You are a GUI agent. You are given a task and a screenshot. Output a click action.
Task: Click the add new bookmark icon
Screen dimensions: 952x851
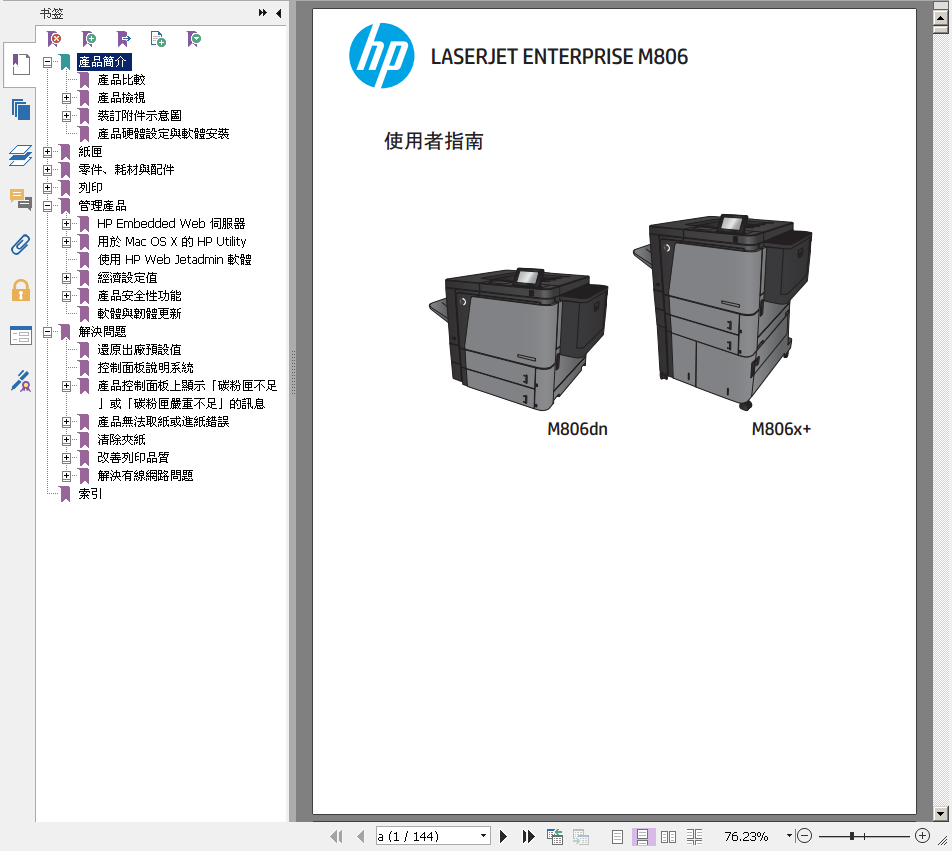pos(89,39)
